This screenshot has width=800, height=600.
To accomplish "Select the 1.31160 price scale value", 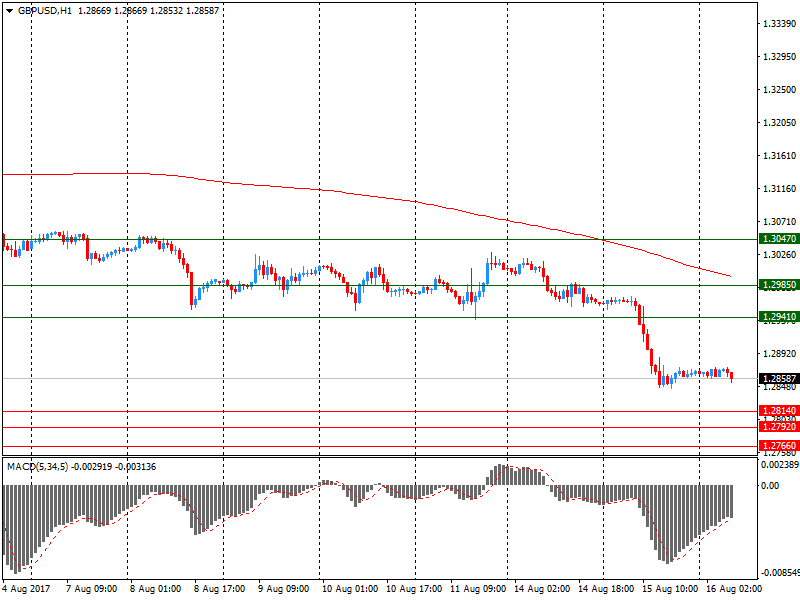I will point(779,189).
